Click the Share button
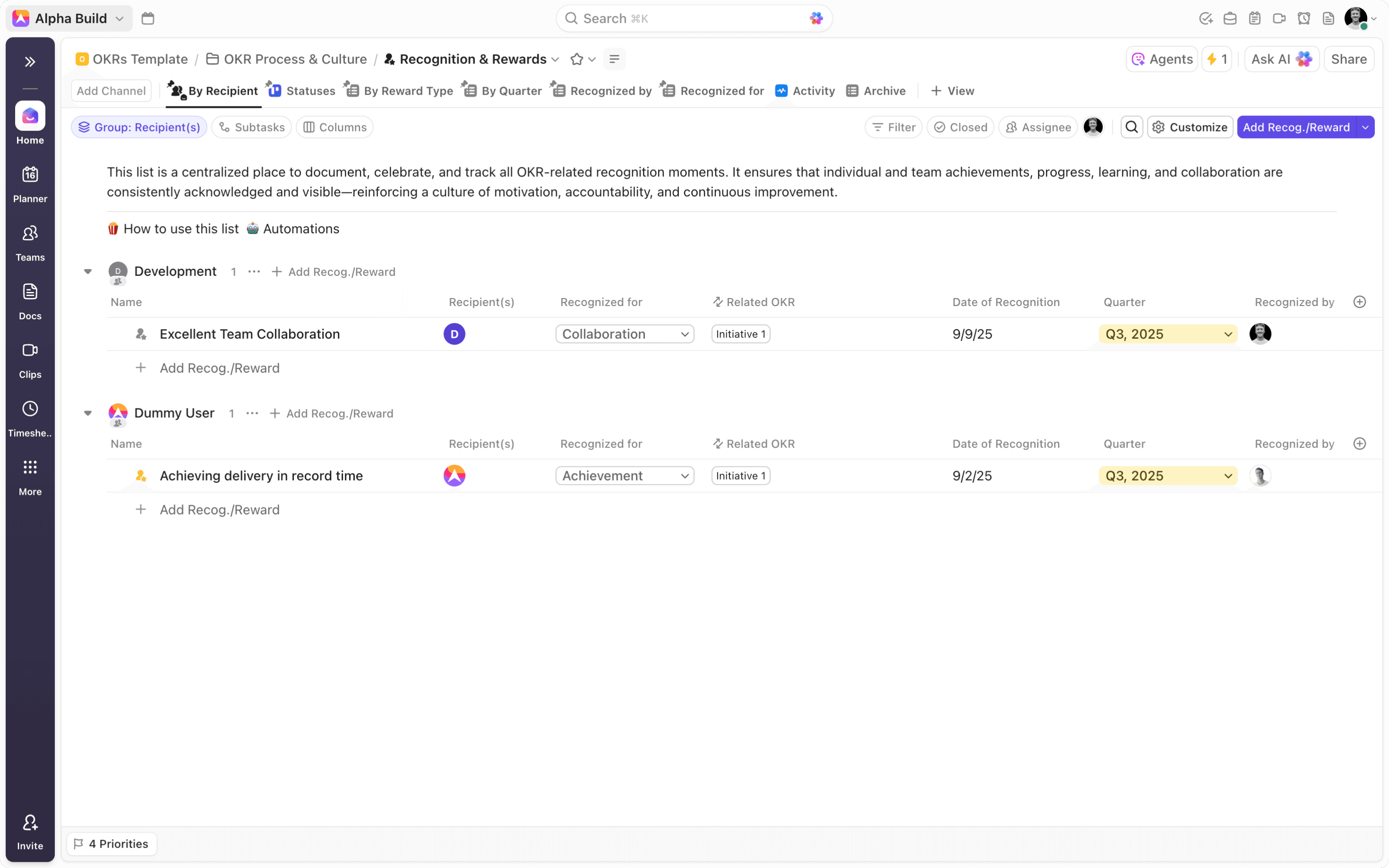The width and height of the screenshot is (1389, 868). pyautogui.click(x=1348, y=59)
